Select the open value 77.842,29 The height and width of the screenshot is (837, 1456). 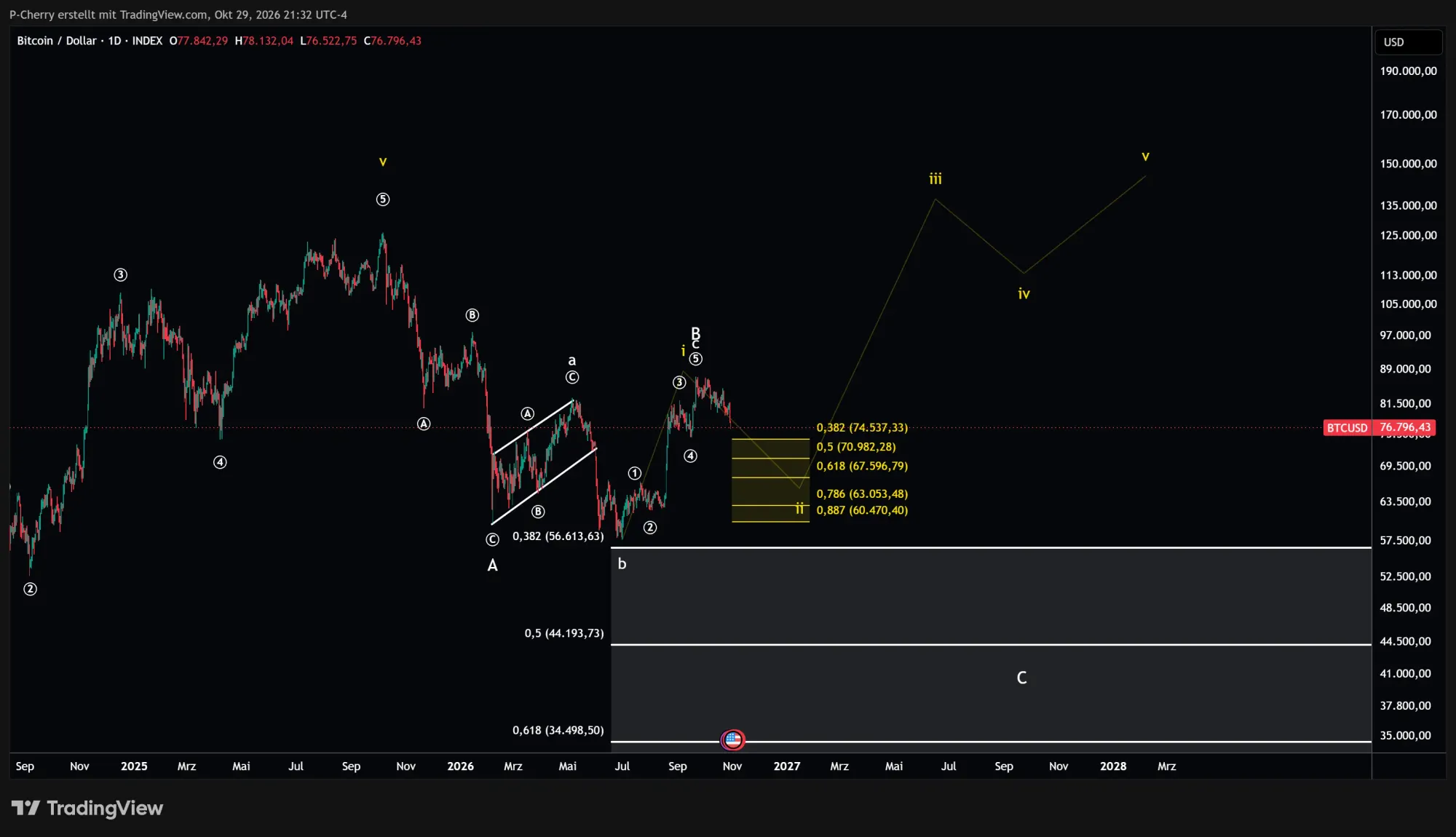(x=202, y=41)
